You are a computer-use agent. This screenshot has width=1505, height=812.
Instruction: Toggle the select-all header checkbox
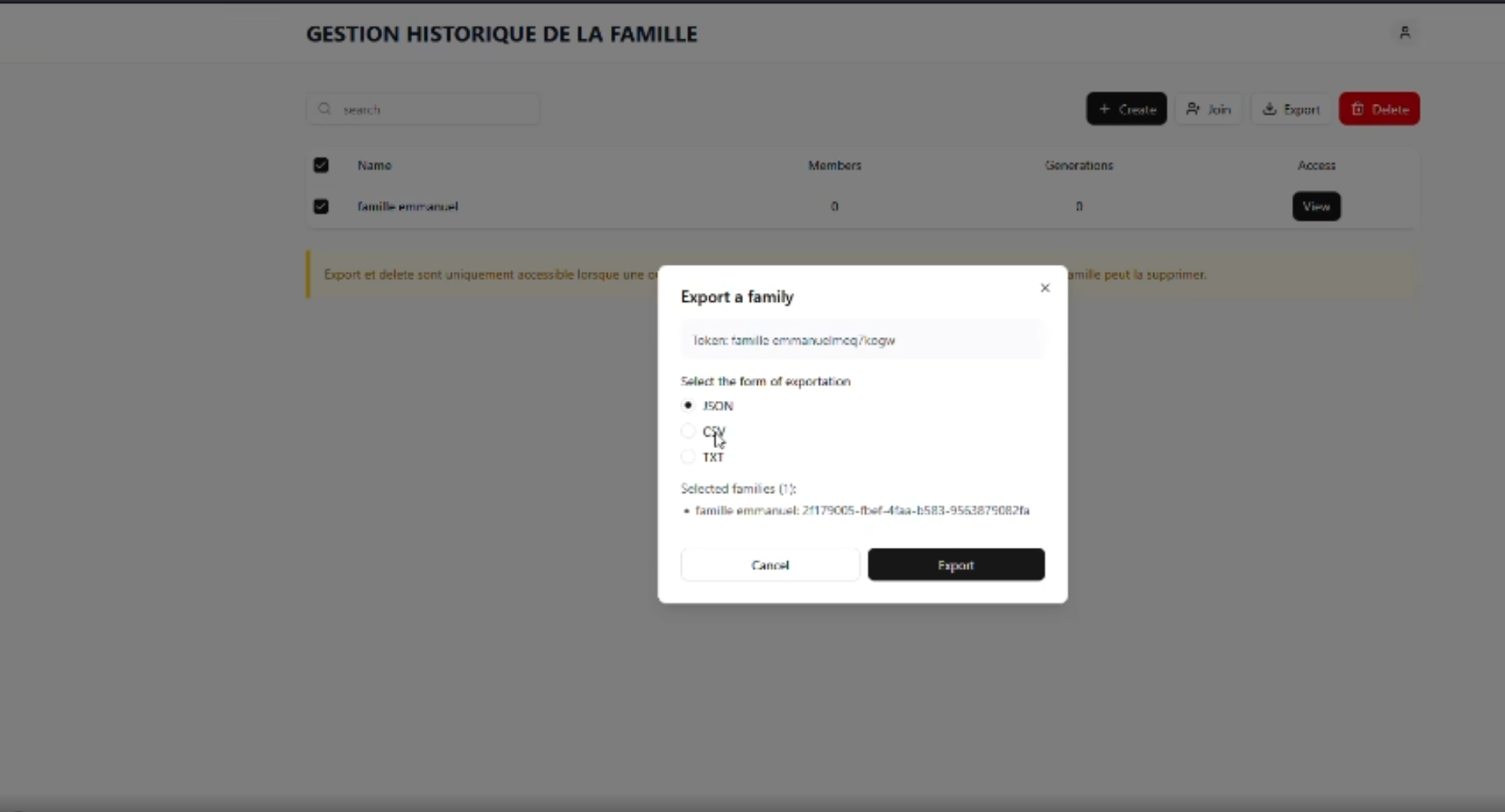[321, 165]
